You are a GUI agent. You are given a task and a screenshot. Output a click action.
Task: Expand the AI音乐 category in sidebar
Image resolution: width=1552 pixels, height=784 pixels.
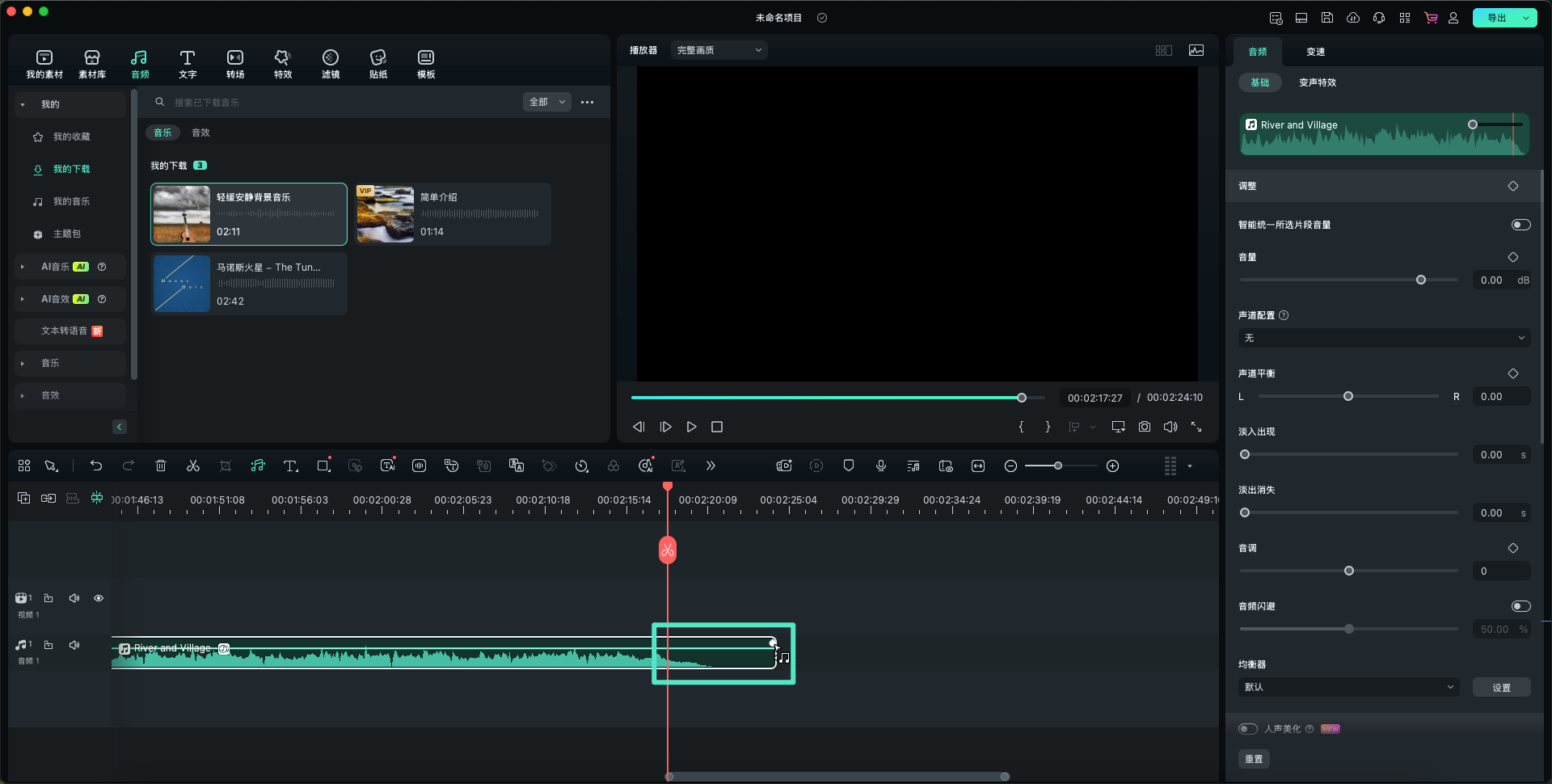(23, 267)
